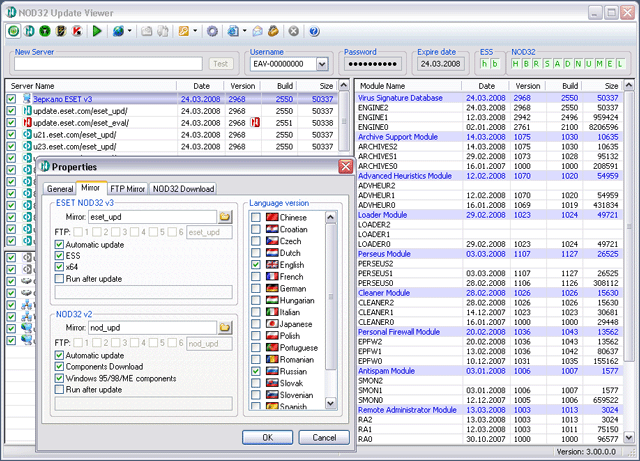
Task: Click the orange key toolbar icon
Action: (x=184, y=31)
